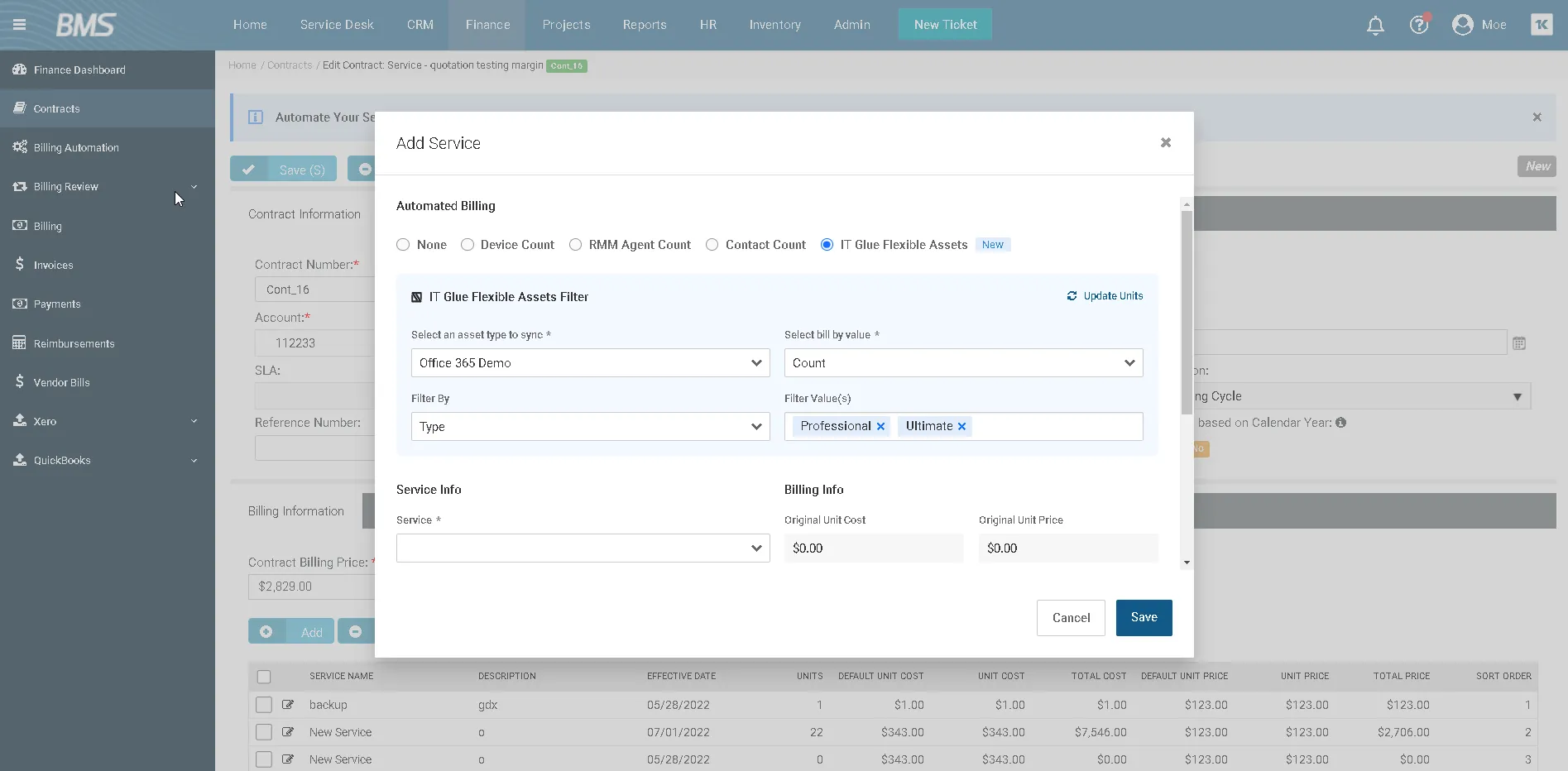
Task: Open the Service Desk menu
Action: tap(337, 25)
